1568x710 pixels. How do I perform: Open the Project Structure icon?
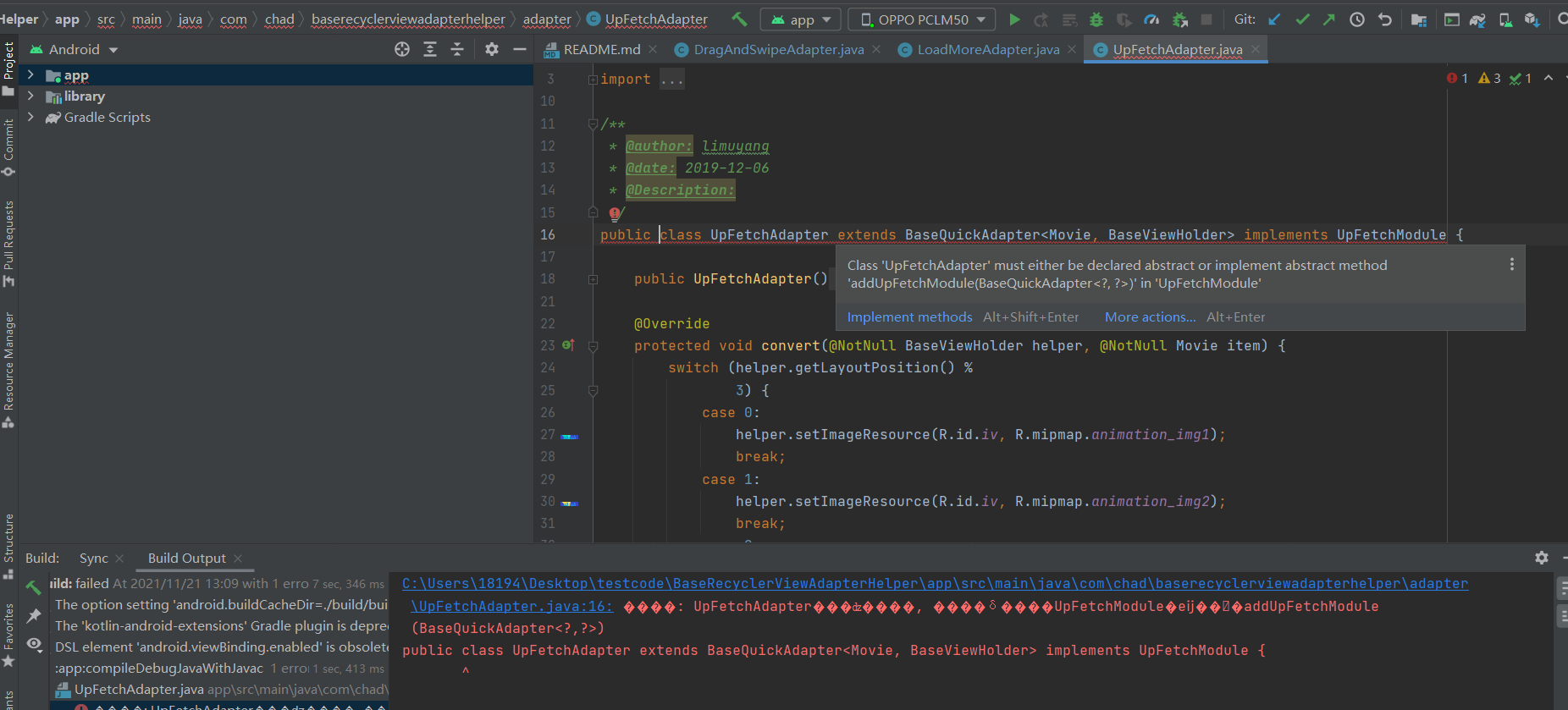pyautogui.click(x=1419, y=19)
